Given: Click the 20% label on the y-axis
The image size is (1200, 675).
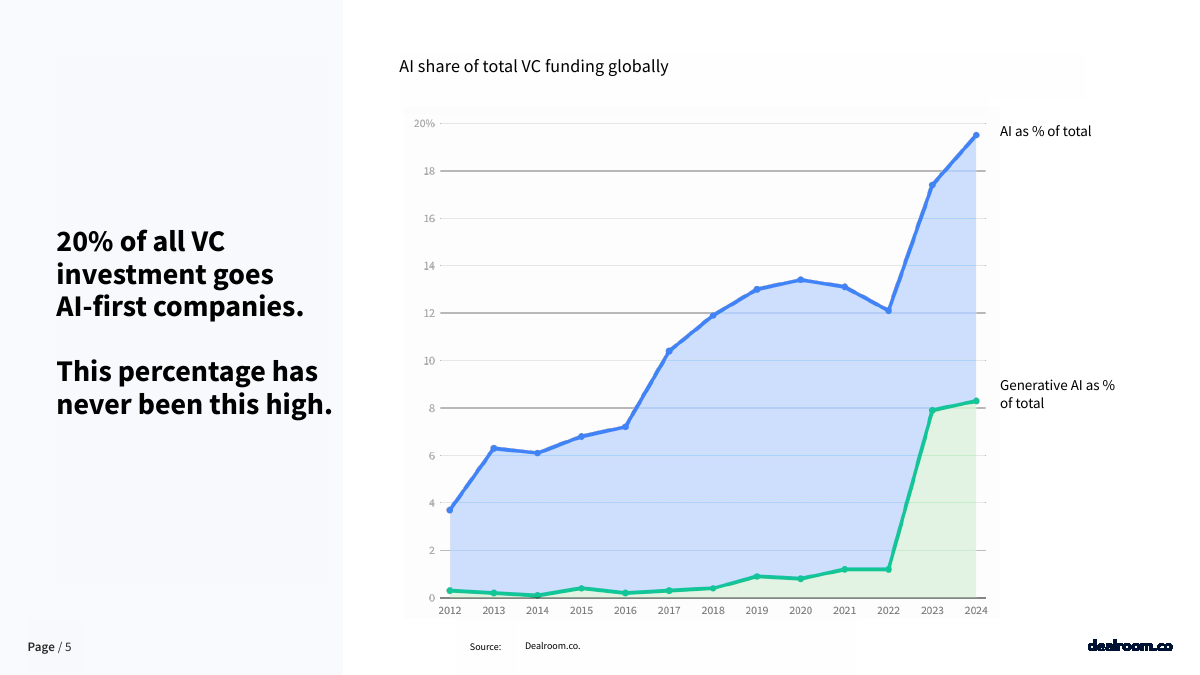Looking at the screenshot, I should [x=424, y=124].
